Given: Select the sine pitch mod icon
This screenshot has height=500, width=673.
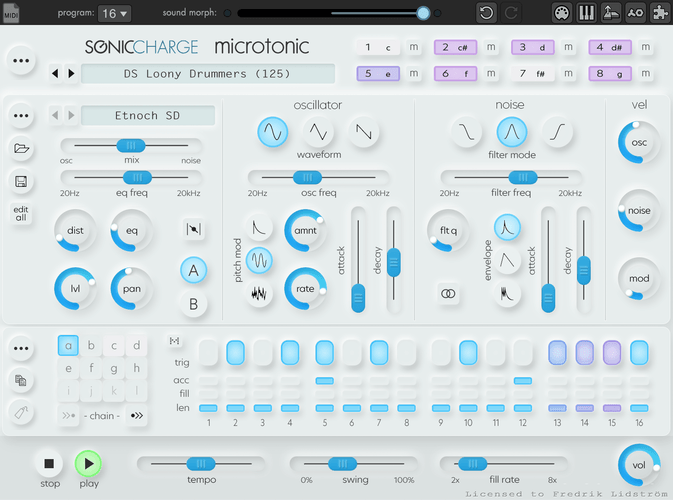Looking at the screenshot, I should click(x=259, y=261).
